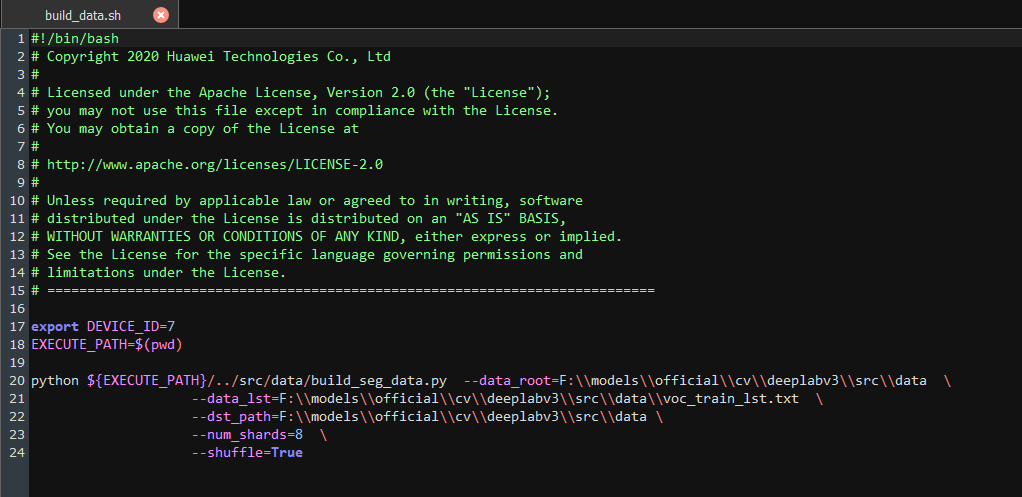
Task: Click the python command word
Action: click(x=55, y=380)
